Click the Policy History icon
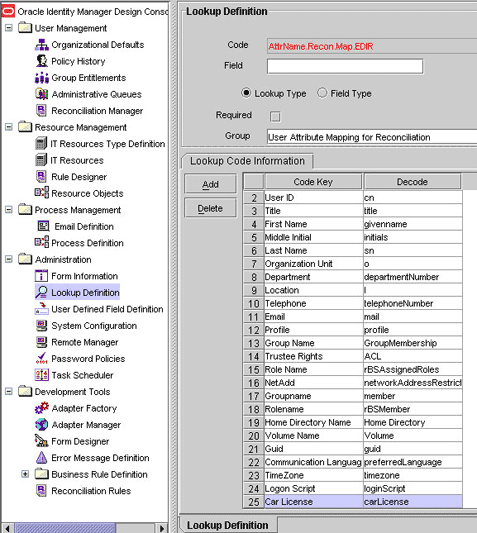The image size is (477, 533). (42, 61)
